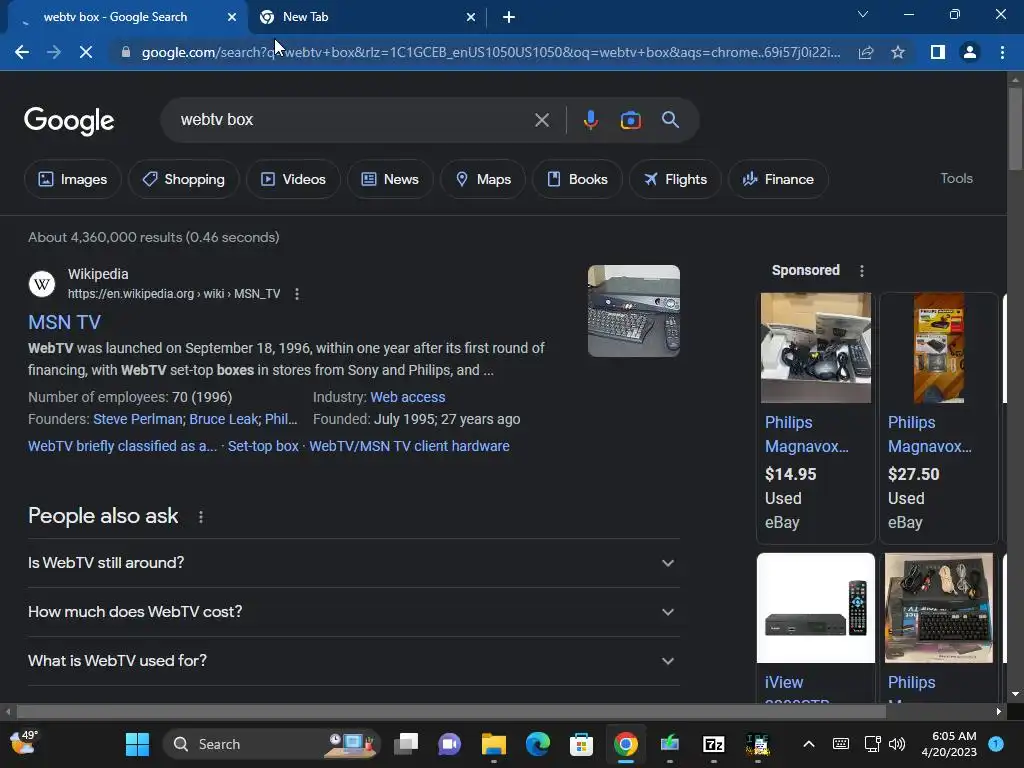1024x768 pixels.
Task: Show hidden system tray icons
Action: [808, 744]
